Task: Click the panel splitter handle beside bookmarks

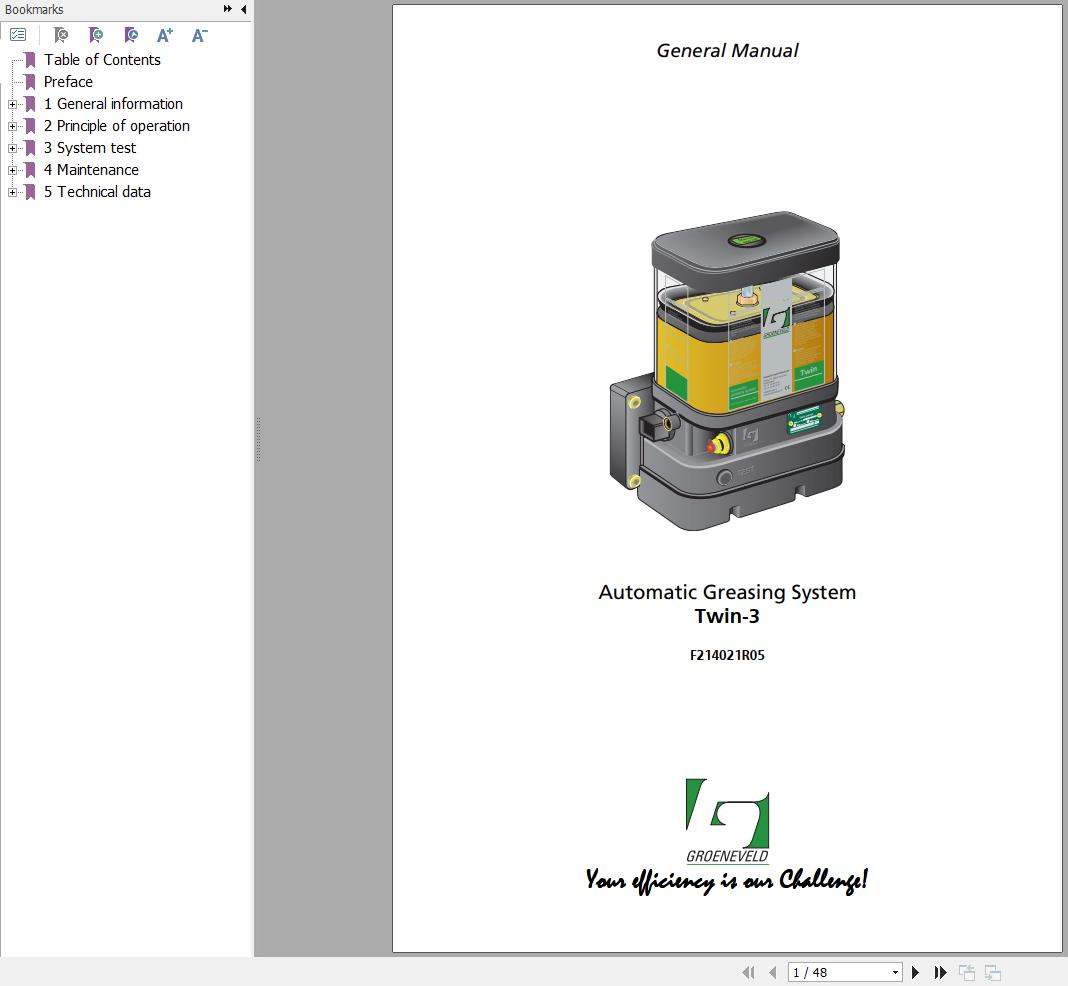Action: tap(257, 440)
